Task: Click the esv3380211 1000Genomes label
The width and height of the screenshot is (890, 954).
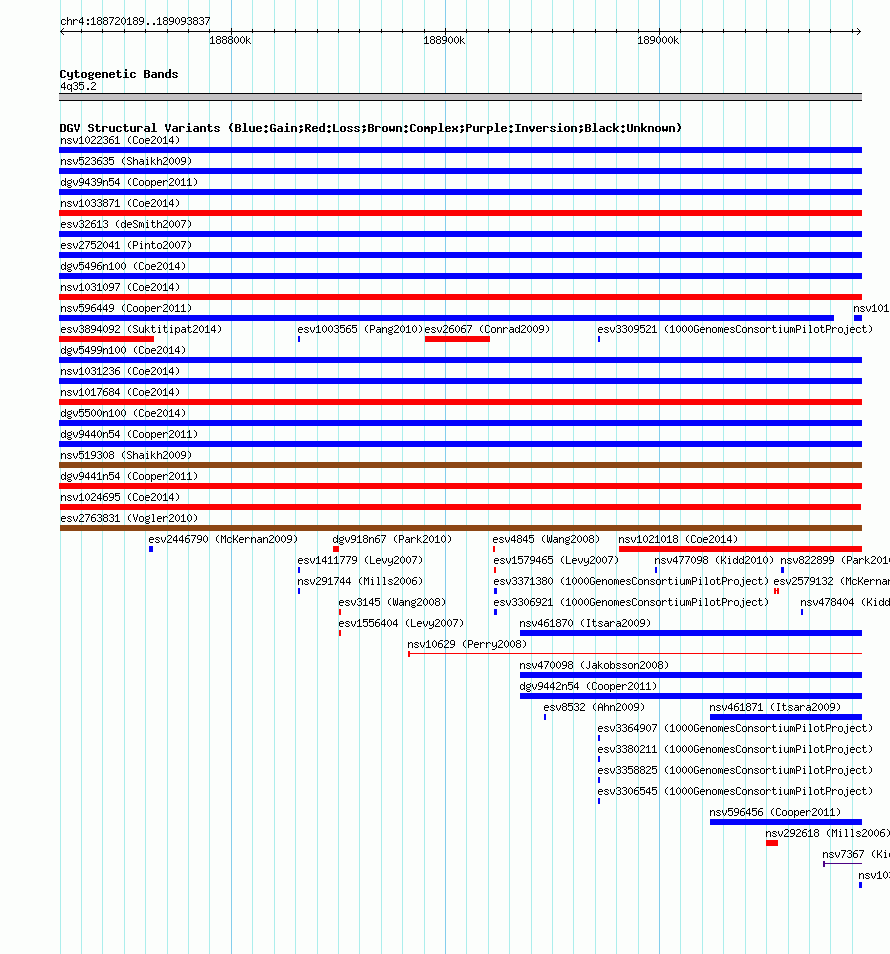Action: [x=735, y=749]
